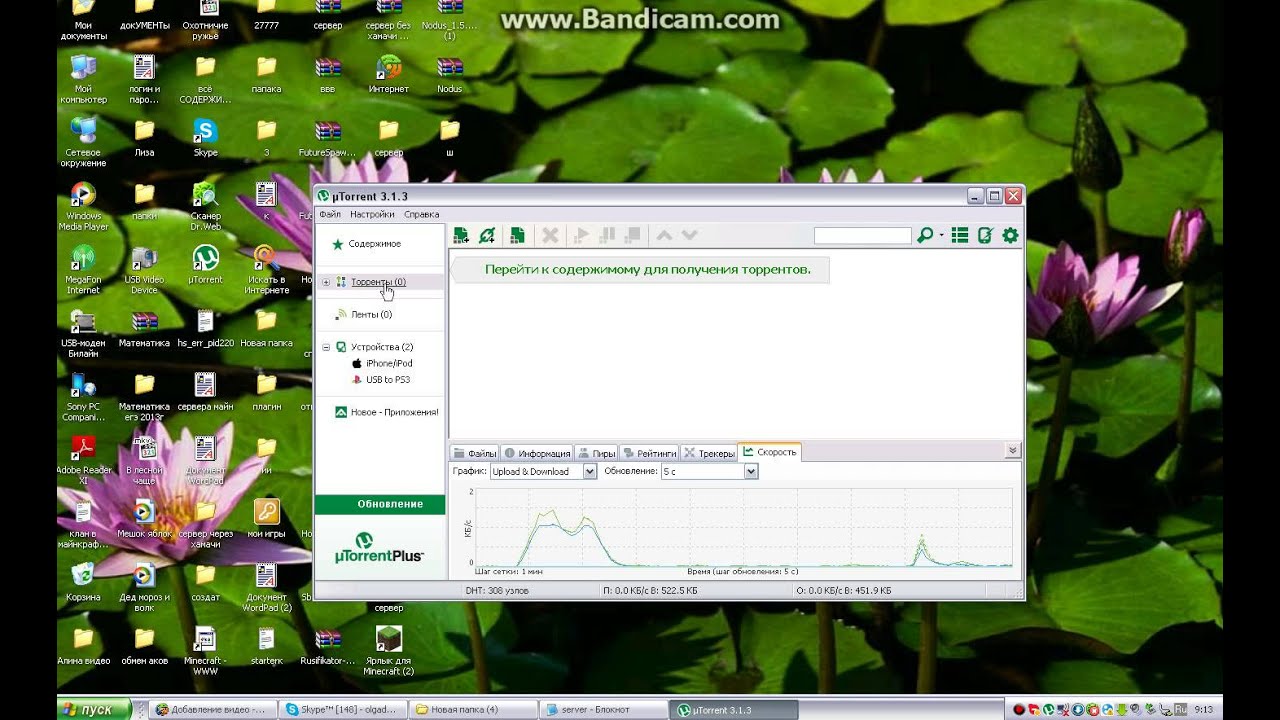Switch to the Трекеры tab
Viewport: 1280px width, 720px height.
tap(708, 453)
